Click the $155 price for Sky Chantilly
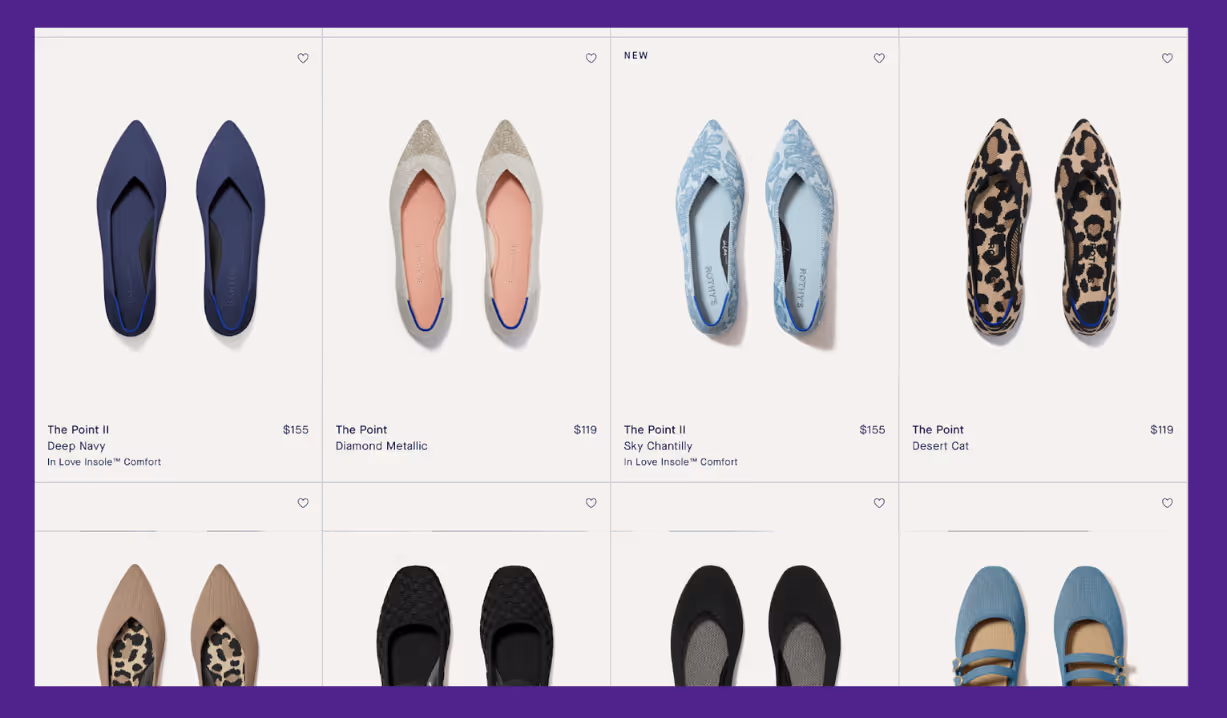 (872, 430)
